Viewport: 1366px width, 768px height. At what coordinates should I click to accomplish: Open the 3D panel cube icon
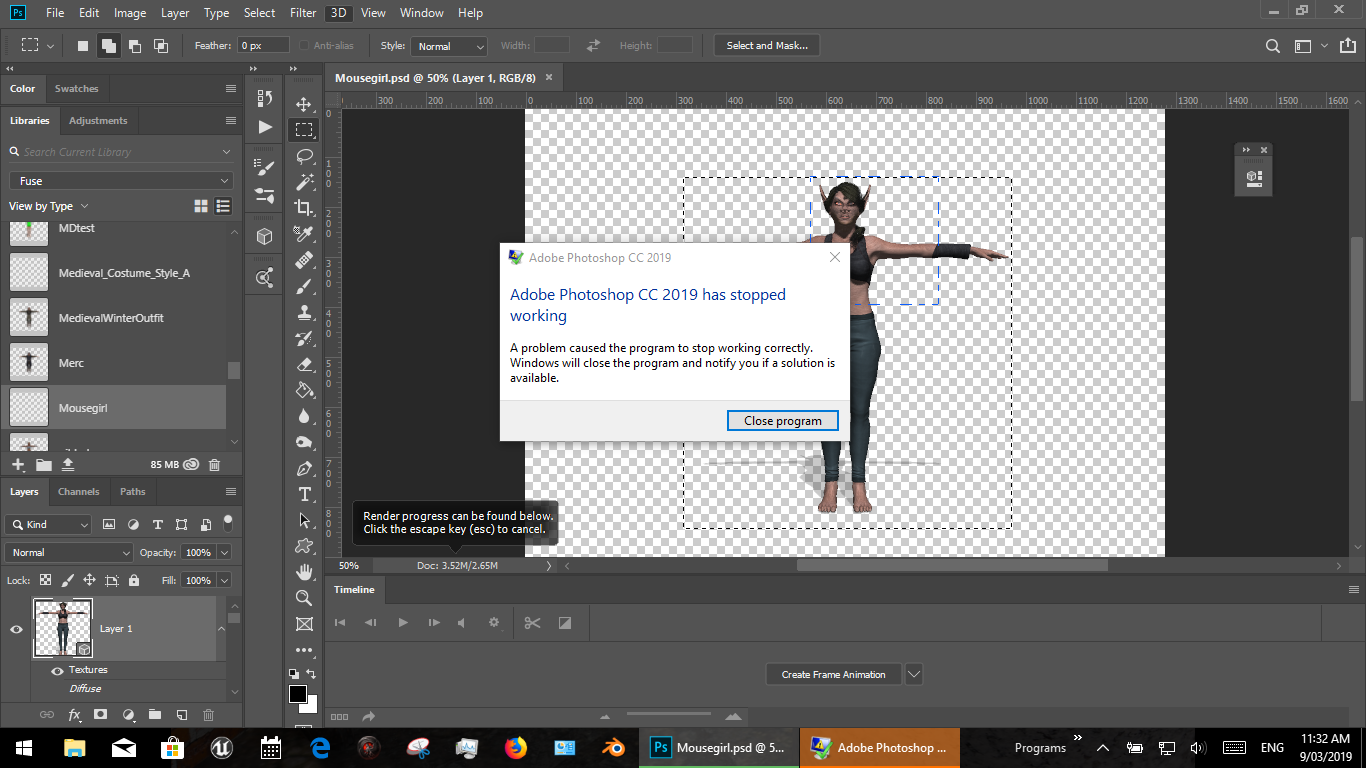tap(265, 236)
